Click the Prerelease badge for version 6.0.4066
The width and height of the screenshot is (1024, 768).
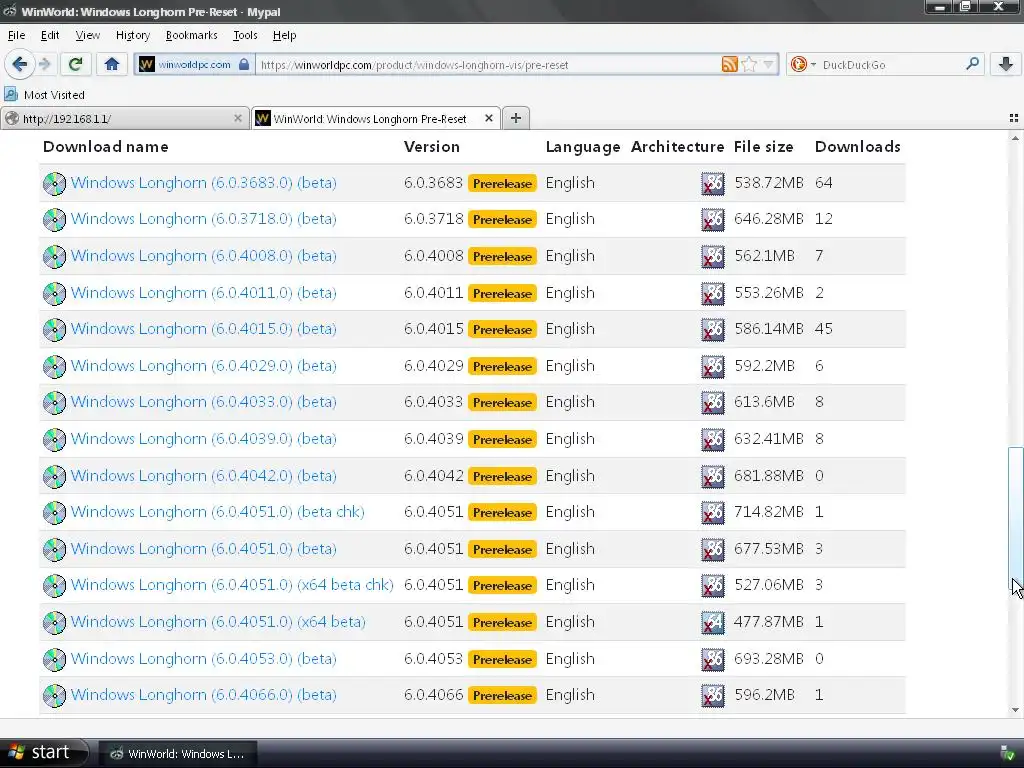(x=502, y=696)
